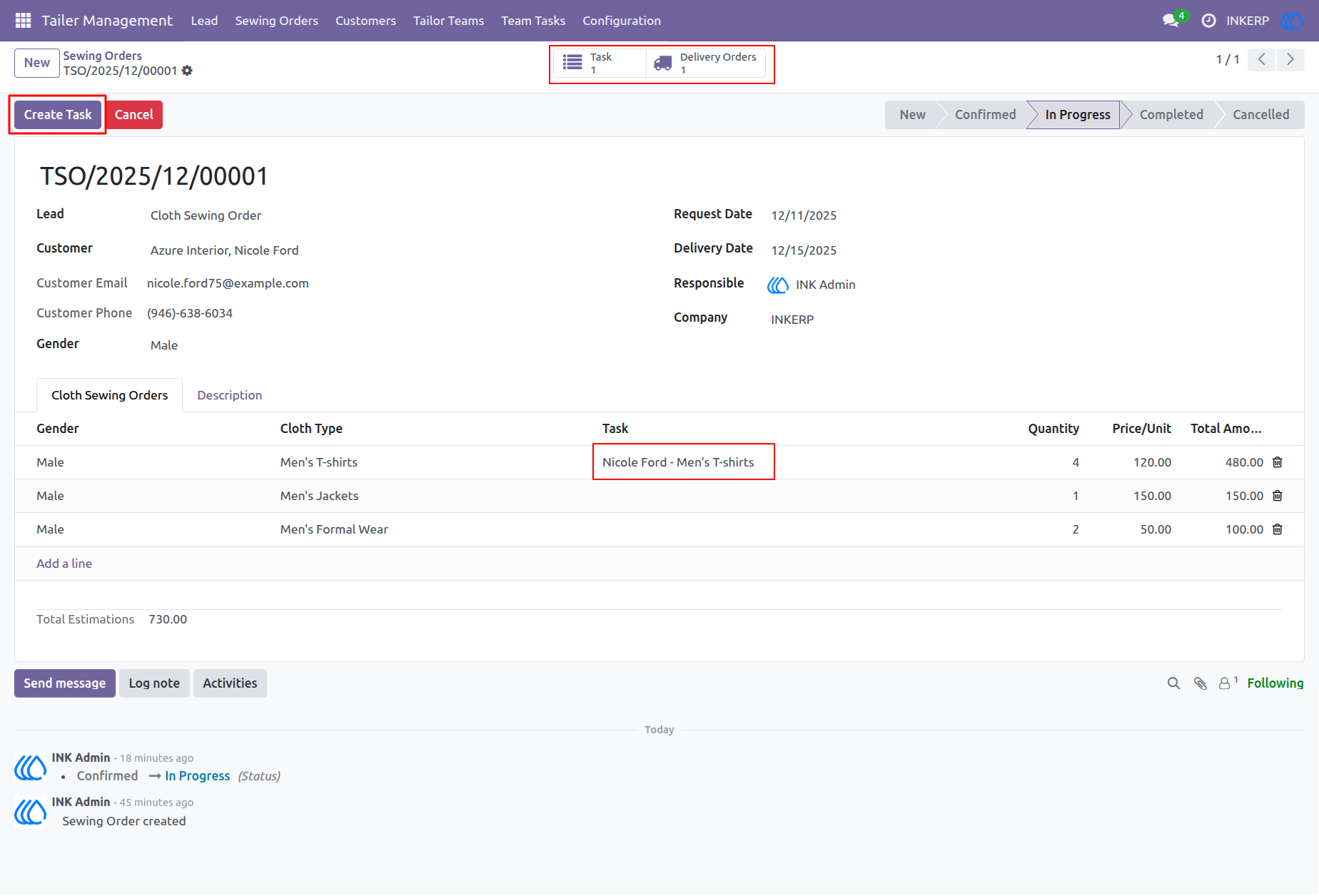The width and height of the screenshot is (1319, 896).
Task: Delete the Men's Formal Wear line
Action: coord(1278,529)
